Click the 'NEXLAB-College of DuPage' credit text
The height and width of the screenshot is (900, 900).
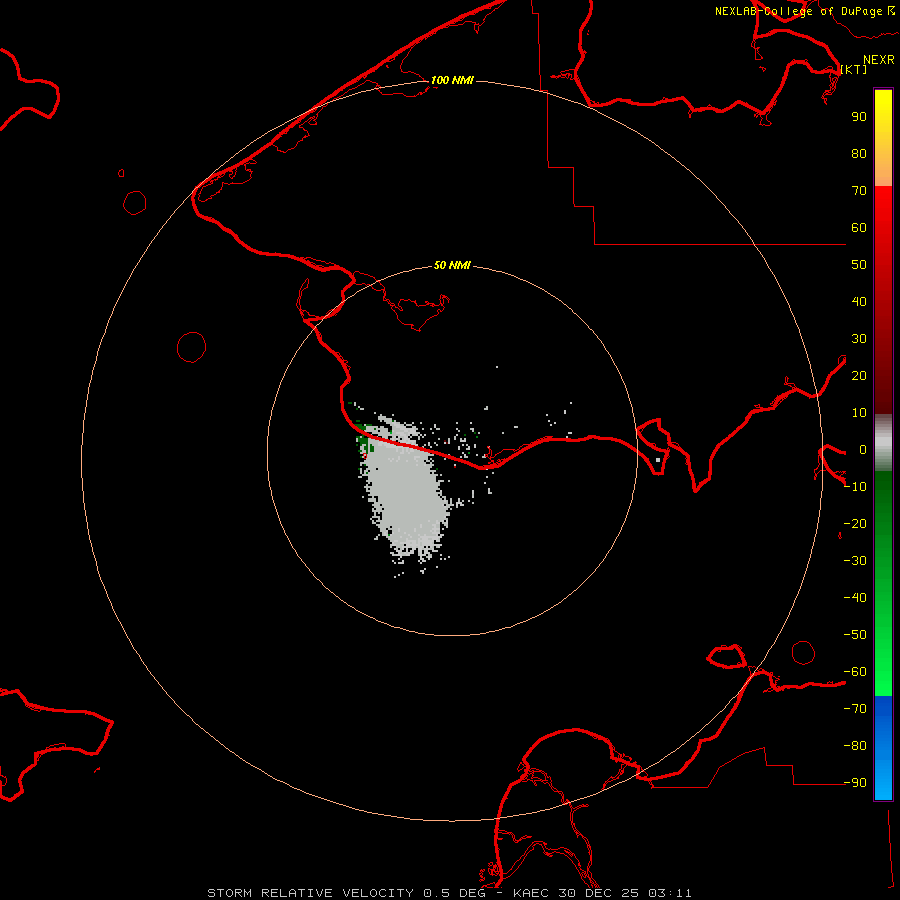click(x=798, y=11)
